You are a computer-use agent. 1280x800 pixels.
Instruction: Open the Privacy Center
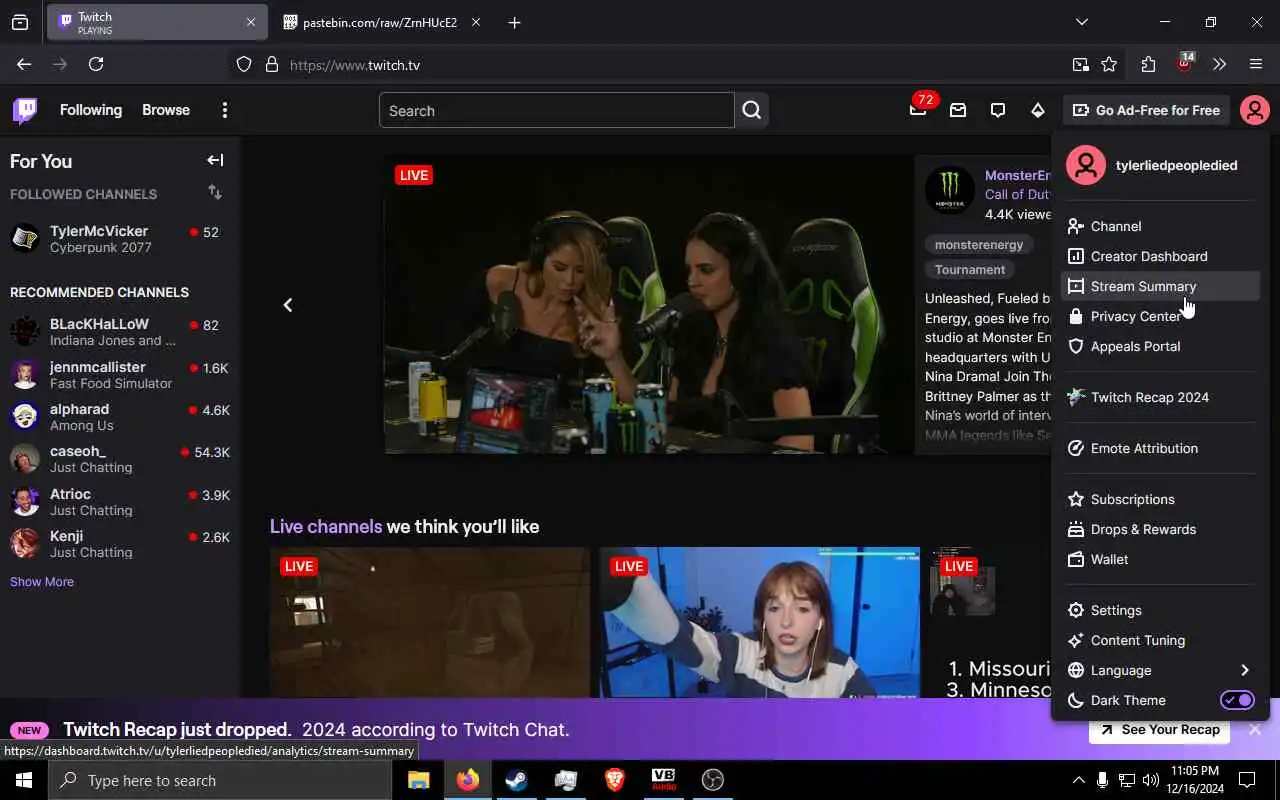pyautogui.click(x=1160, y=316)
